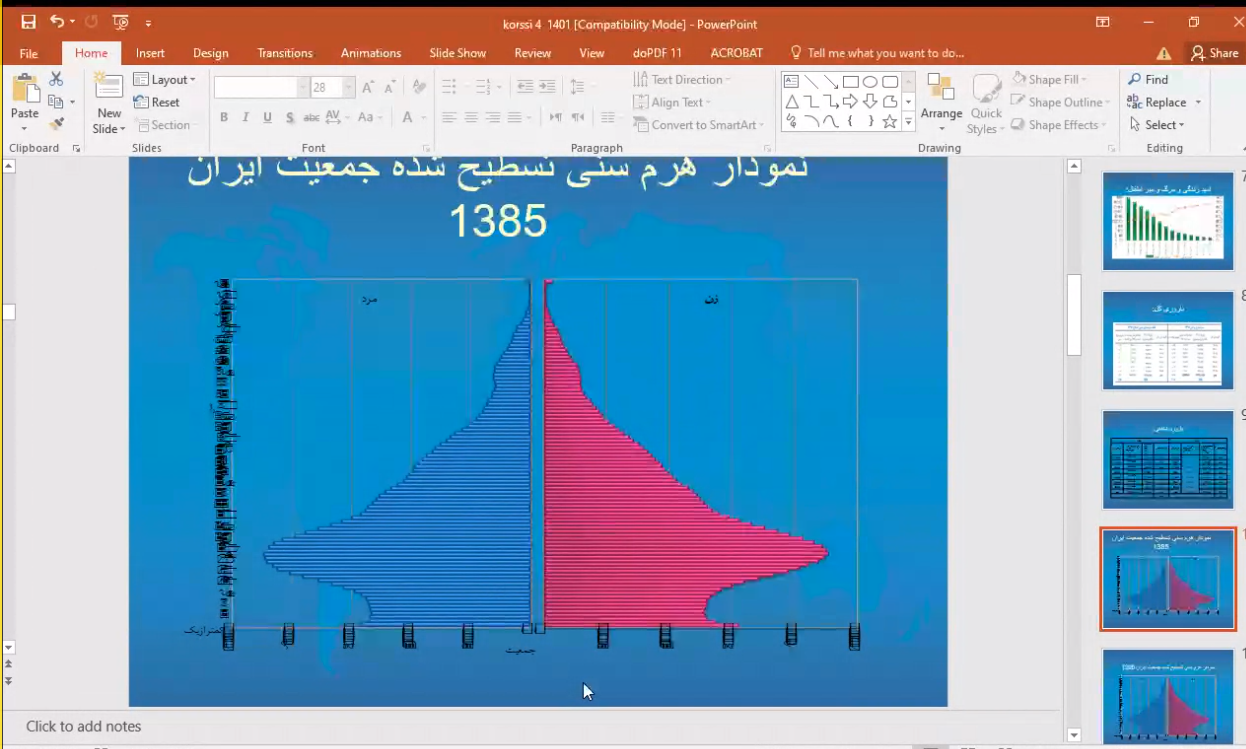Open the font name combo box dropdown
The height and width of the screenshot is (749, 1246).
[302, 88]
